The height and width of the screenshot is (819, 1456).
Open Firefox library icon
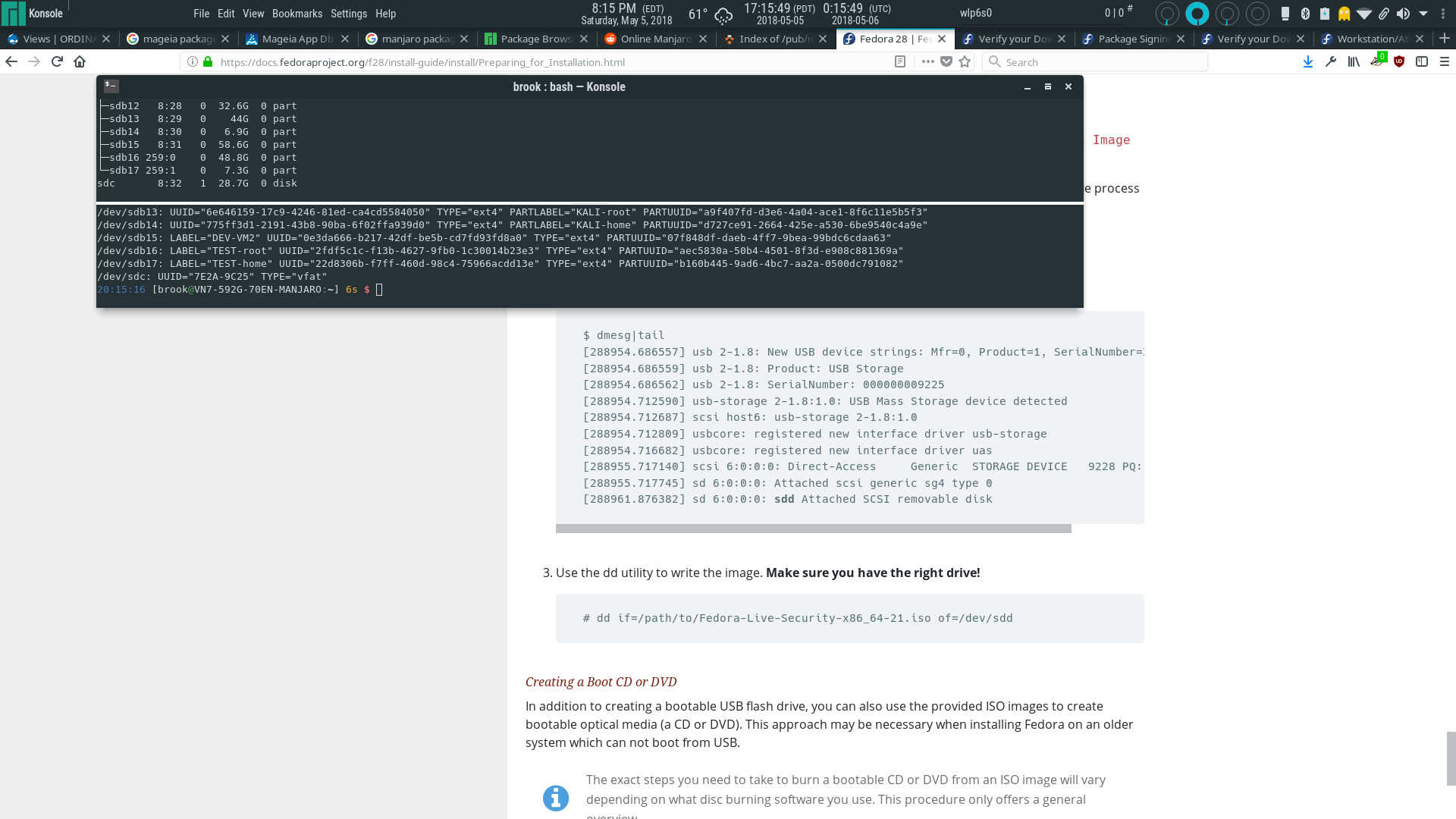coord(1354,61)
